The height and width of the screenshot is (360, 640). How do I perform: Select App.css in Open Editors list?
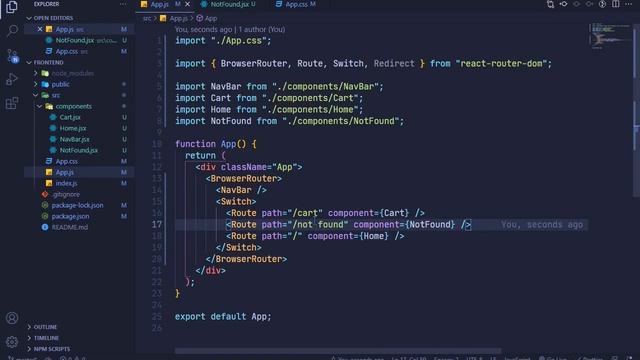tap(67, 51)
